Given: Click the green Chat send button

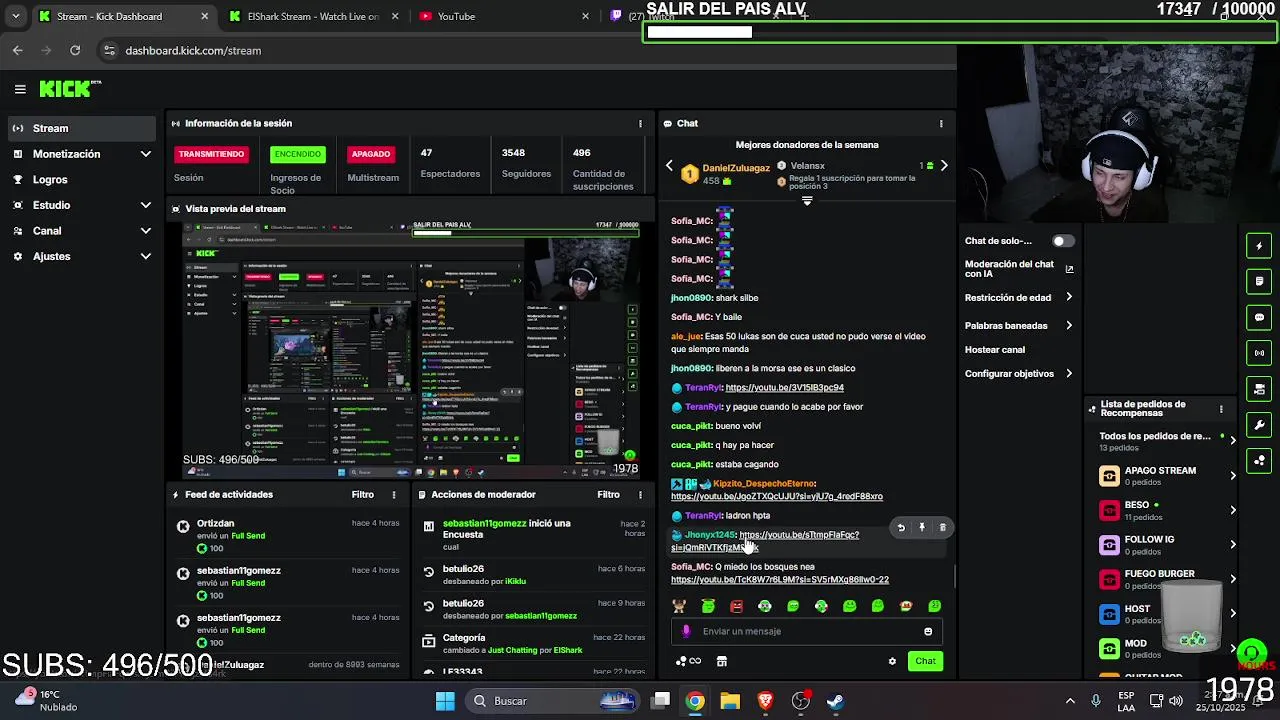Looking at the screenshot, I should [x=925, y=661].
